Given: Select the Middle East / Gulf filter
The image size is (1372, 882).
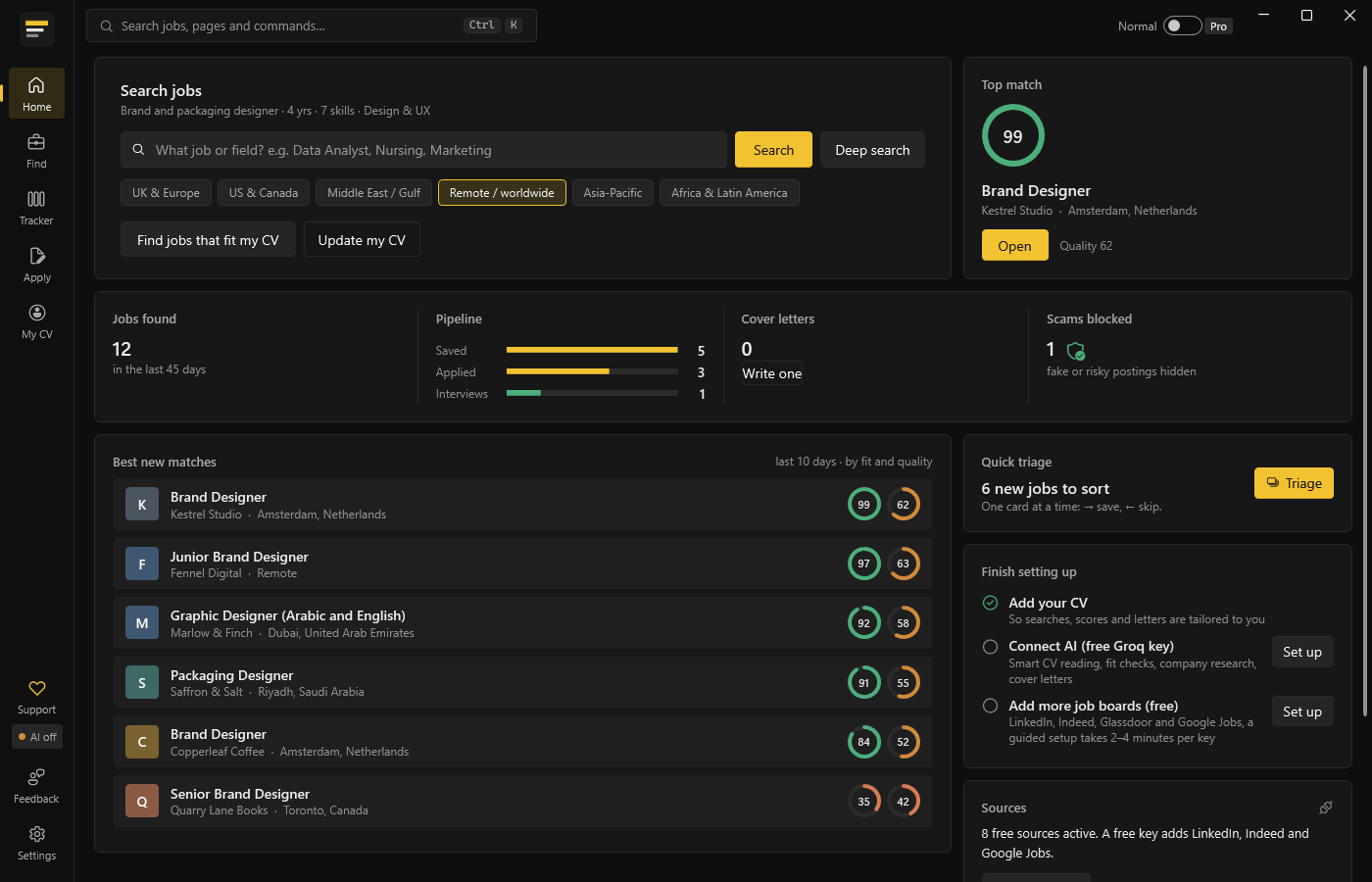Looking at the screenshot, I should 373,193.
